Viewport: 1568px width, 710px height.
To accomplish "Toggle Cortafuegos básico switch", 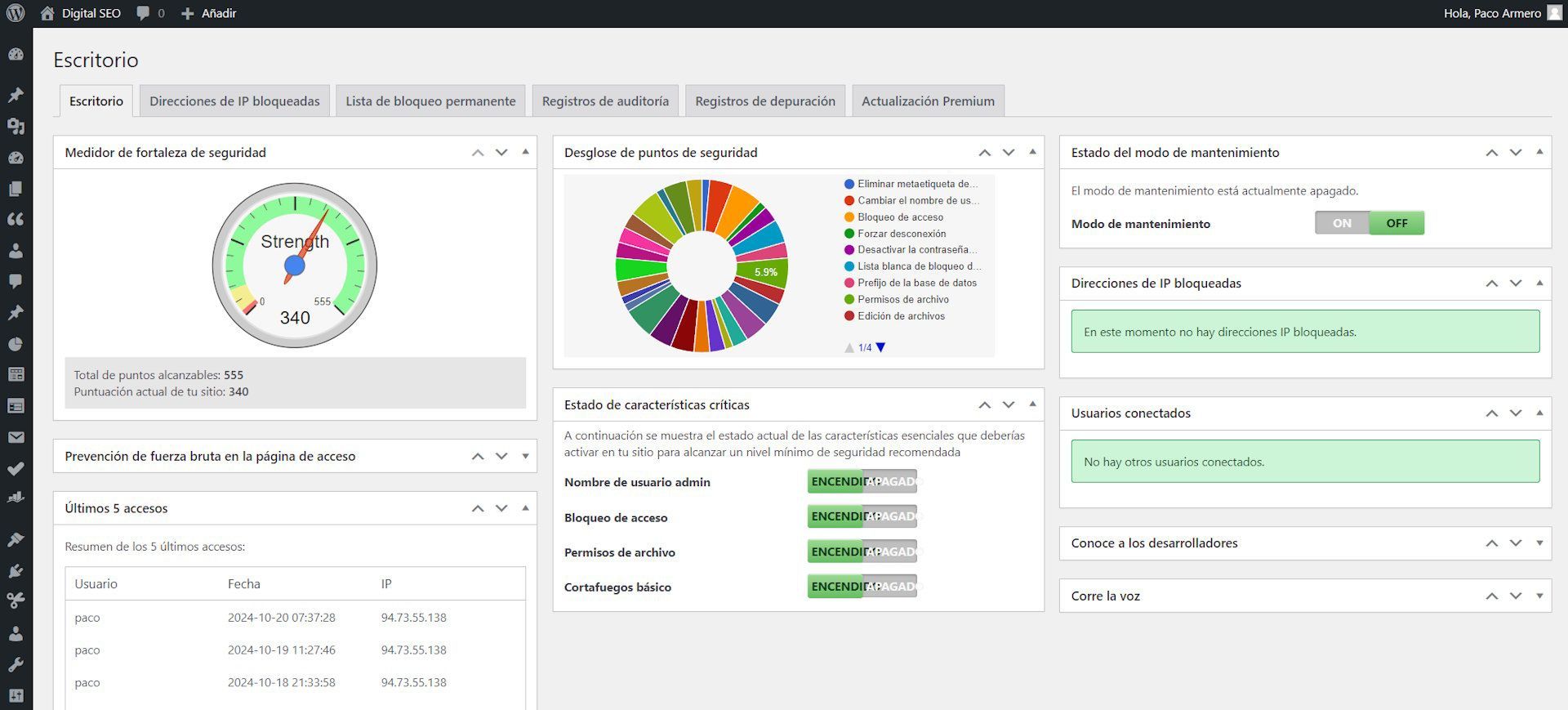I will click(862, 587).
